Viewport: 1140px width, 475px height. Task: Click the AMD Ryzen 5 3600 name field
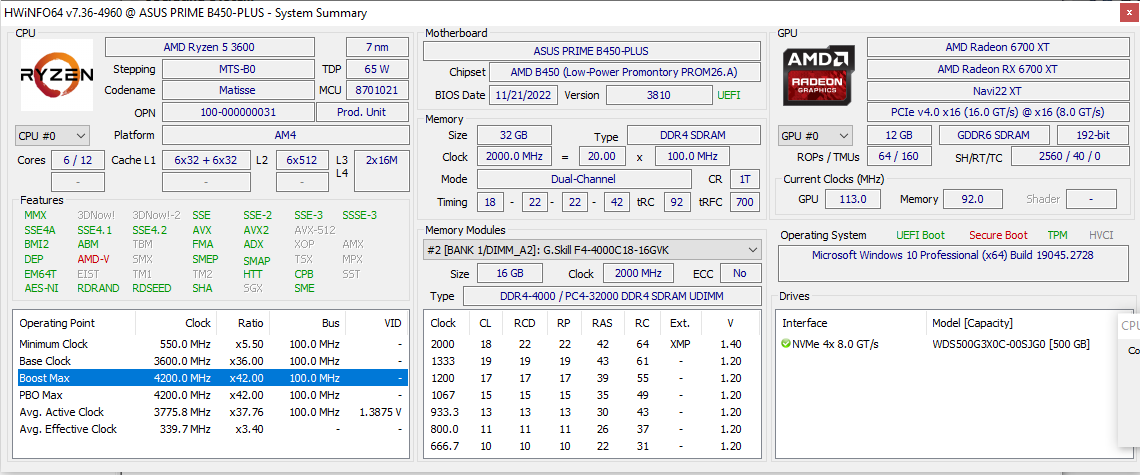(x=209, y=47)
